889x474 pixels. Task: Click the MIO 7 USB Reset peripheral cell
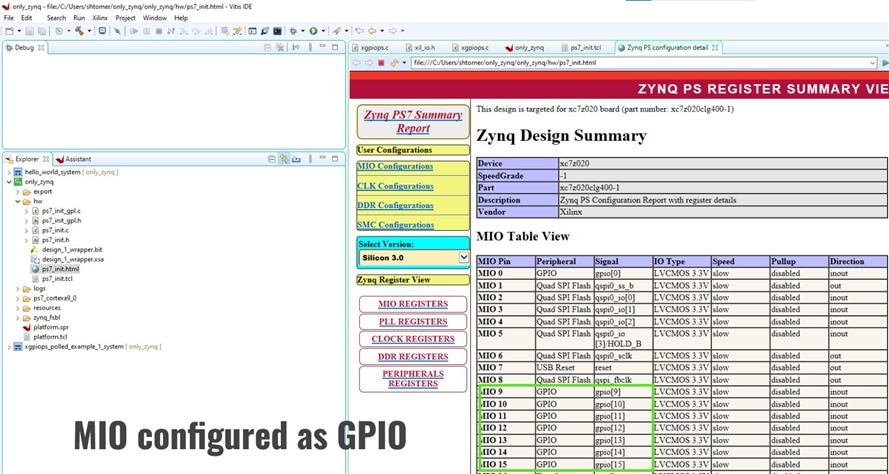(x=565, y=367)
